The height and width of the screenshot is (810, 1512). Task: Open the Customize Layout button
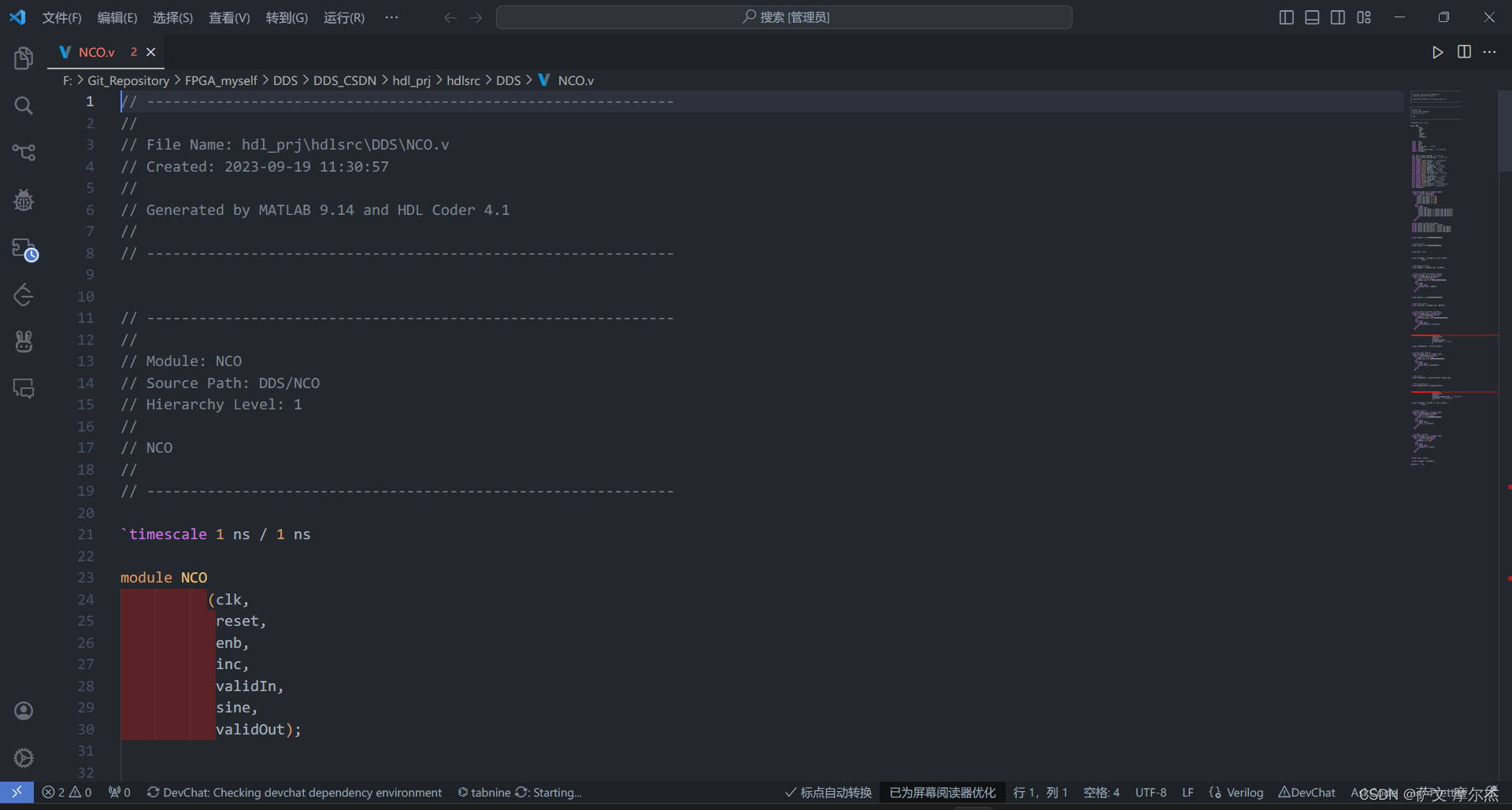point(1364,17)
